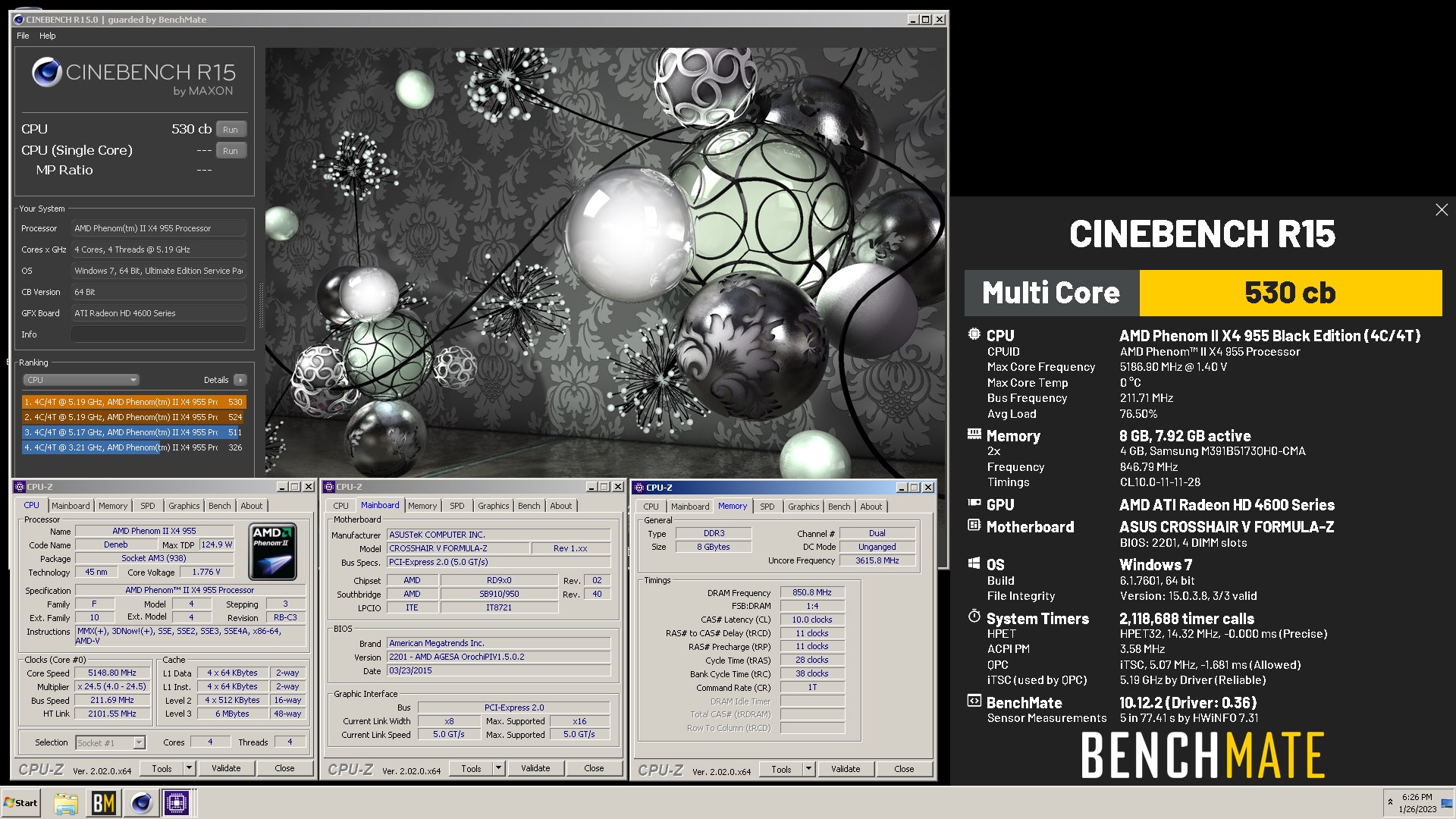Select ranking entry with score 524
This screenshot has height=819, width=1456.
133,417
